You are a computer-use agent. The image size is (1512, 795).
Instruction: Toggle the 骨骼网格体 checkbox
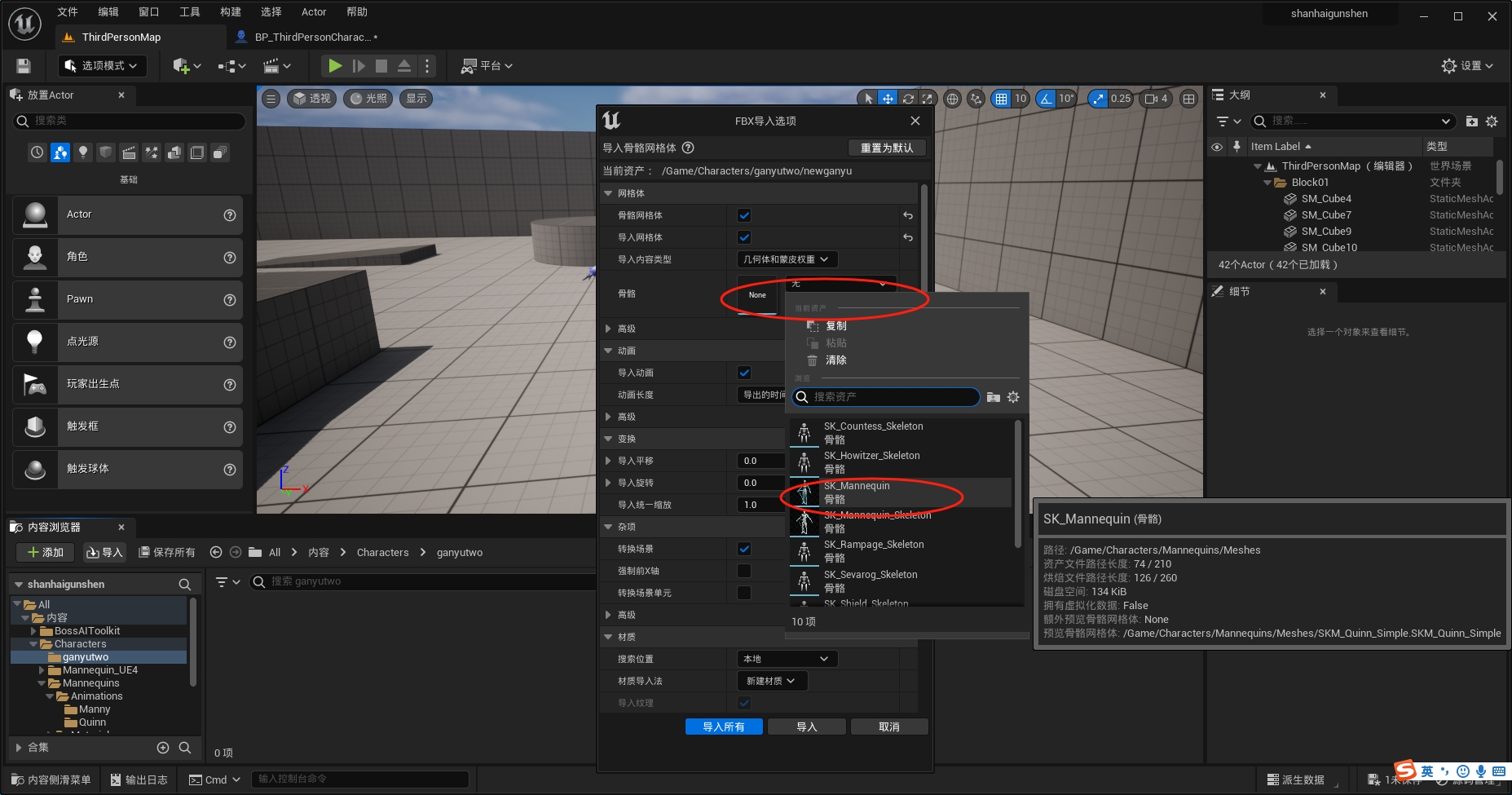(744, 215)
